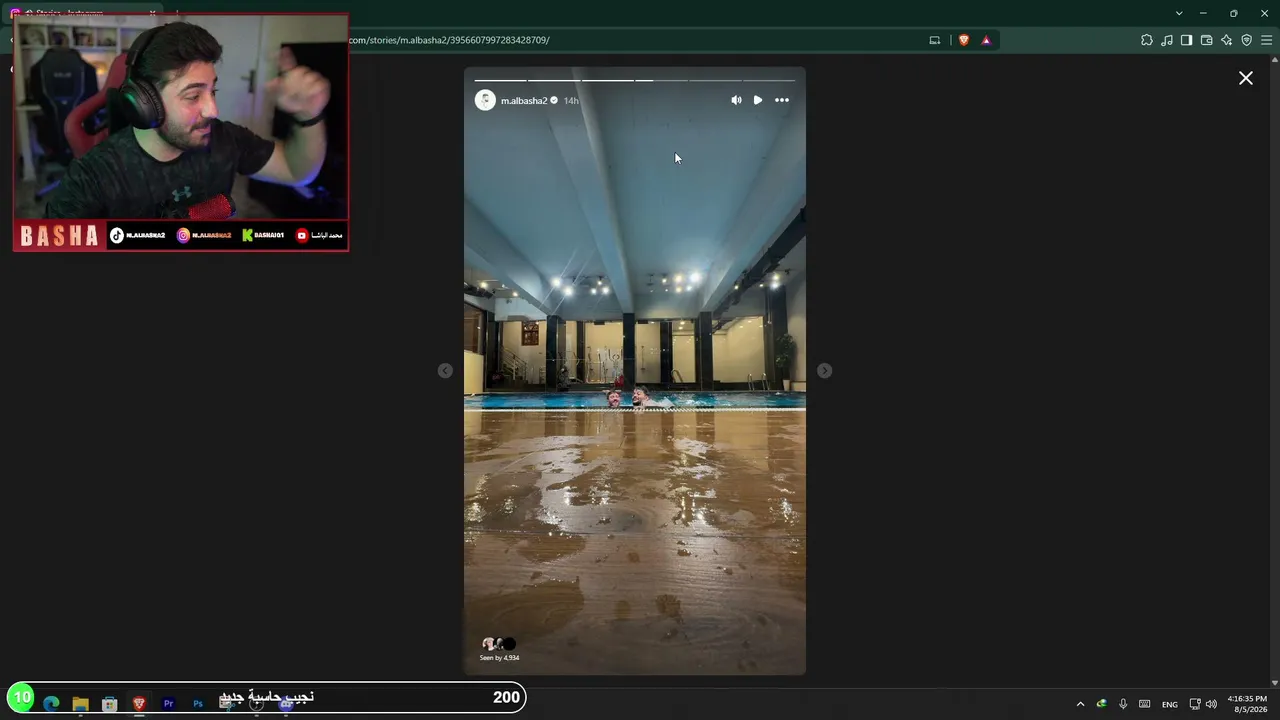Toggle the browser sidebar panel
This screenshot has height=720, width=1280.
click(1186, 40)
